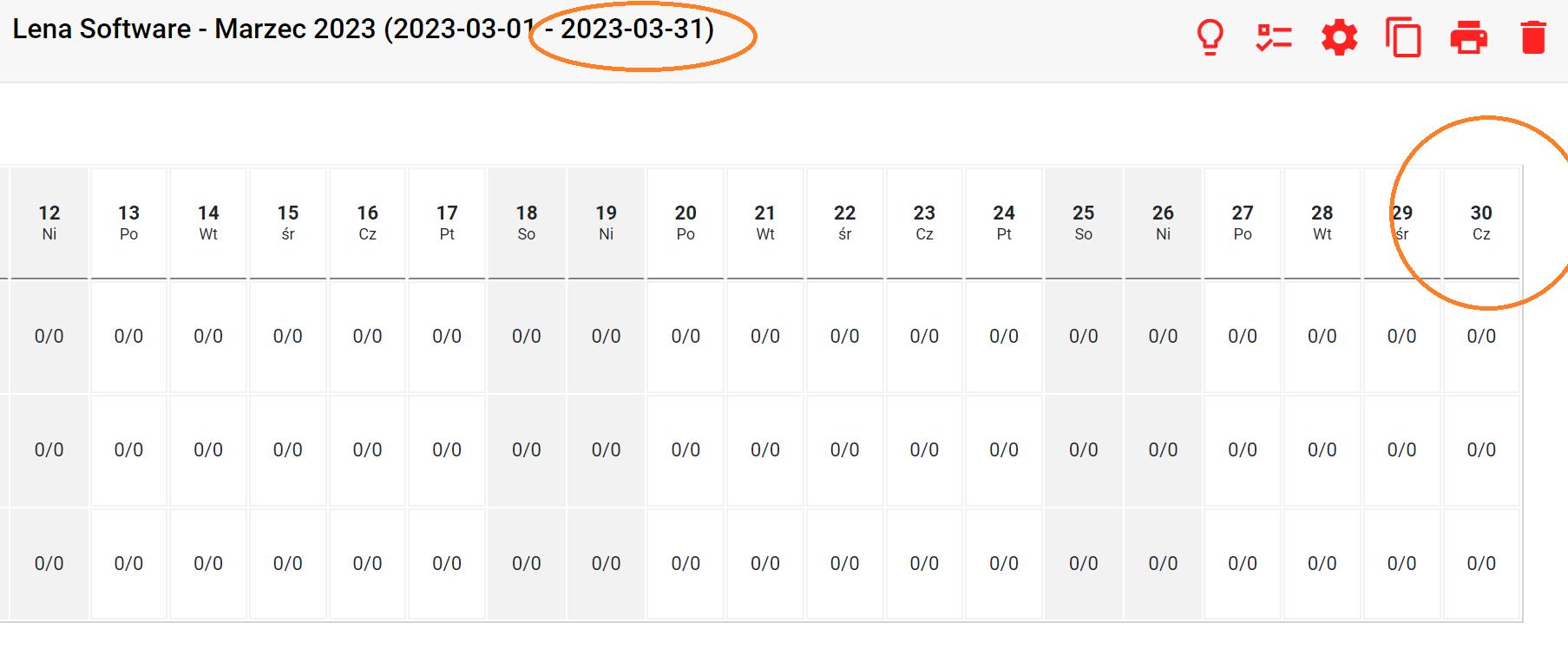This screenshot has height=649, width=1568.
Task: Select the day 15 Śr column header
Action: (x=288, y=222)
